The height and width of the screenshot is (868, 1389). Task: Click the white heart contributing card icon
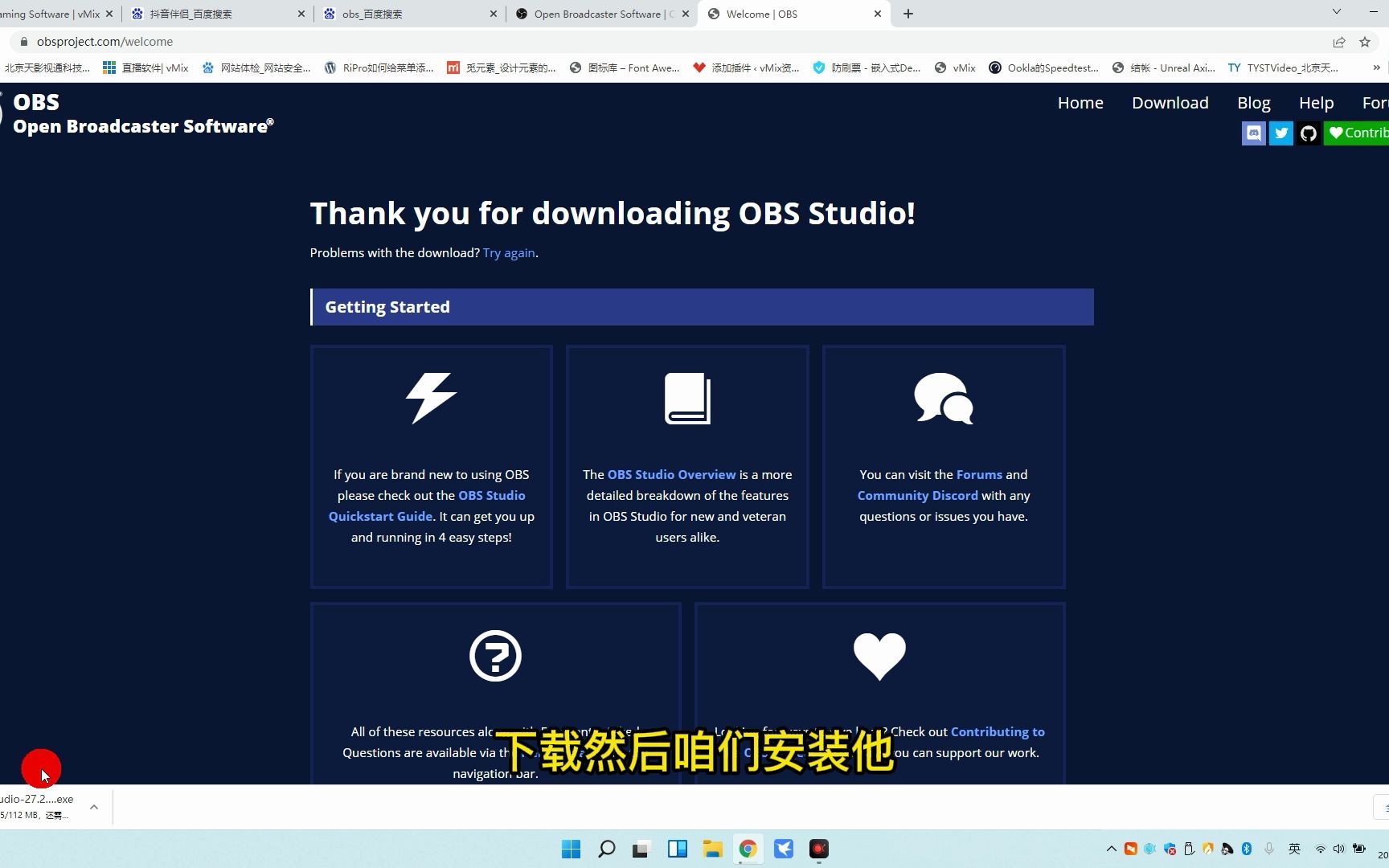point(879,656)
